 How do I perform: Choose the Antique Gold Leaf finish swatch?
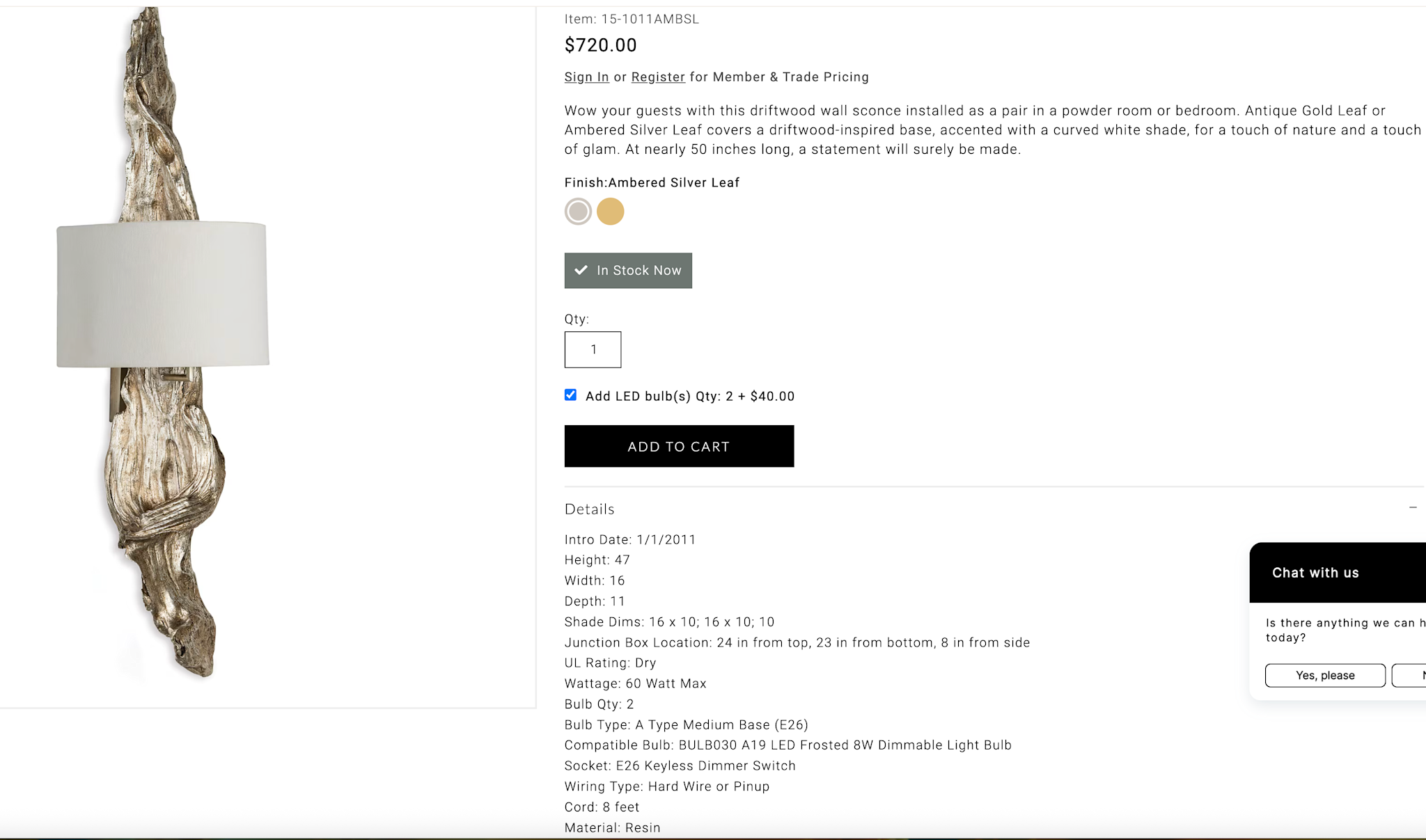point(610,212)
